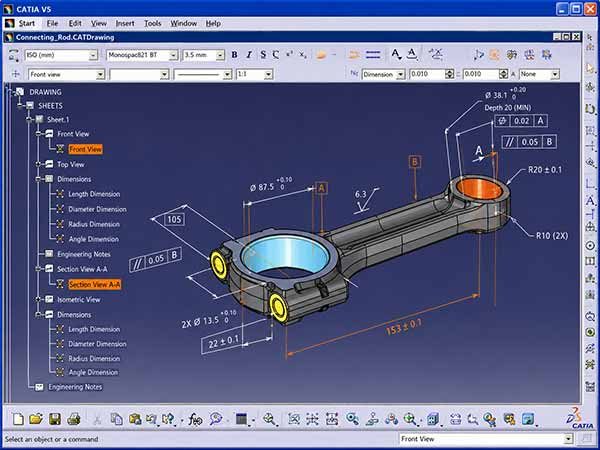Select the DRAWING root tree item
Viewport: 600px width, 450px height.
click(x=46, y=92)
